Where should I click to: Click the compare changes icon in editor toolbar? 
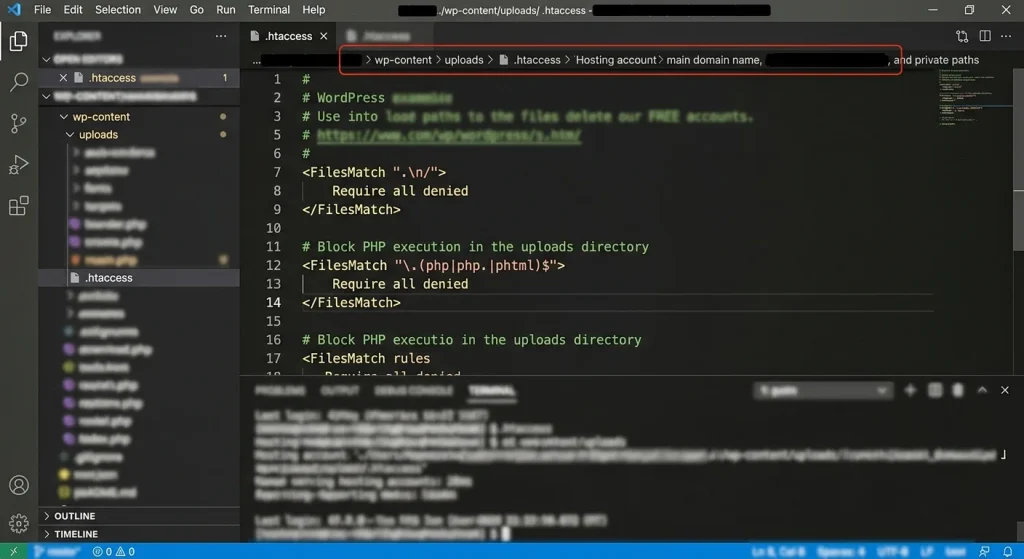pyautogui.click(x=961, y=36)
